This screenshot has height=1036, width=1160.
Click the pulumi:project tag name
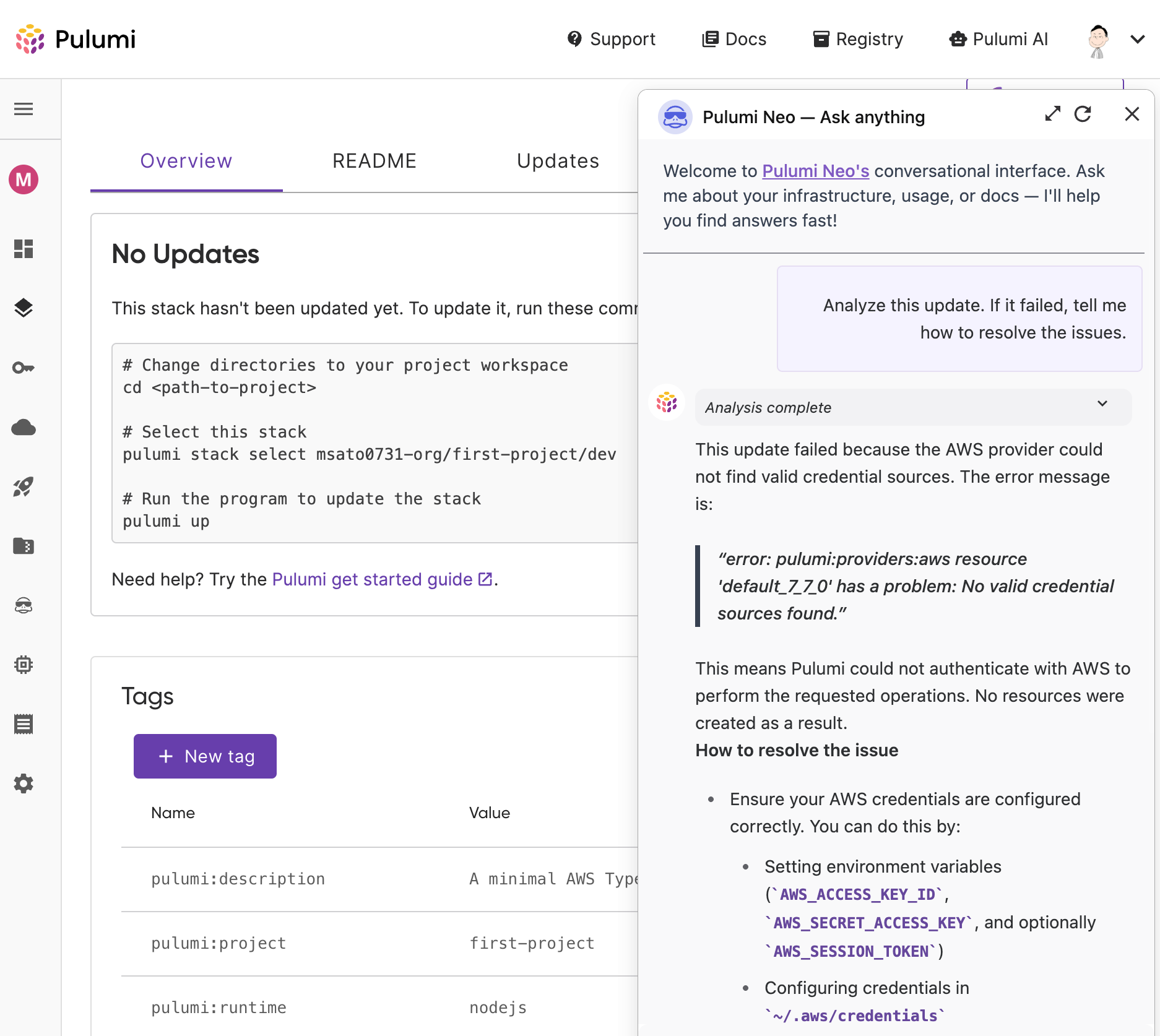[x=219, y=943]
